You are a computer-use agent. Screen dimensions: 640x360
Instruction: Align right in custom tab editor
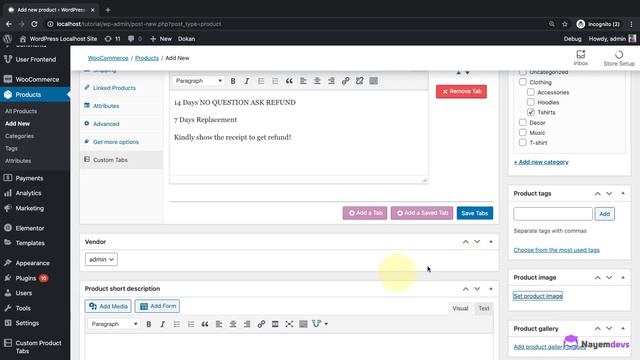pyautogui.click(x=331, y=81)
